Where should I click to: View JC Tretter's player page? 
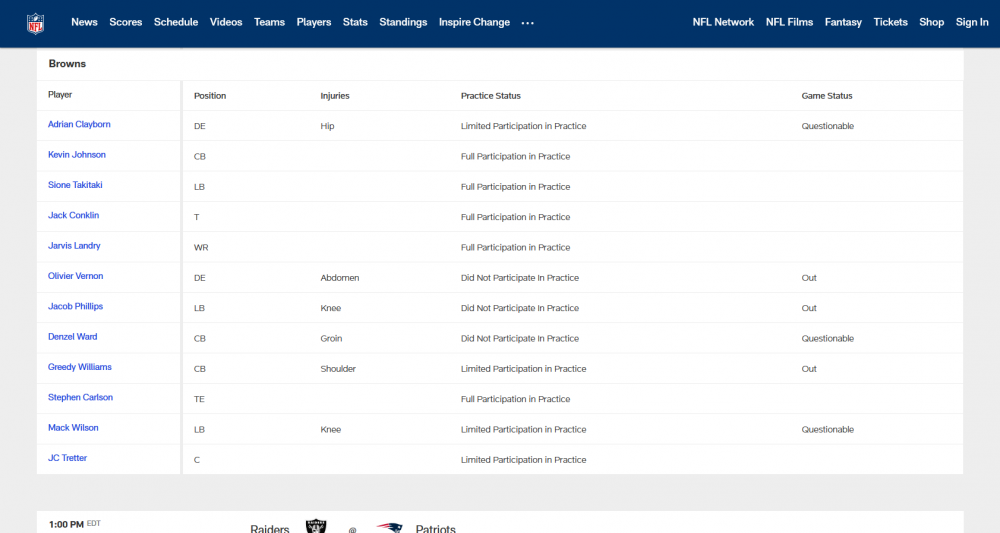pos(68,458)
